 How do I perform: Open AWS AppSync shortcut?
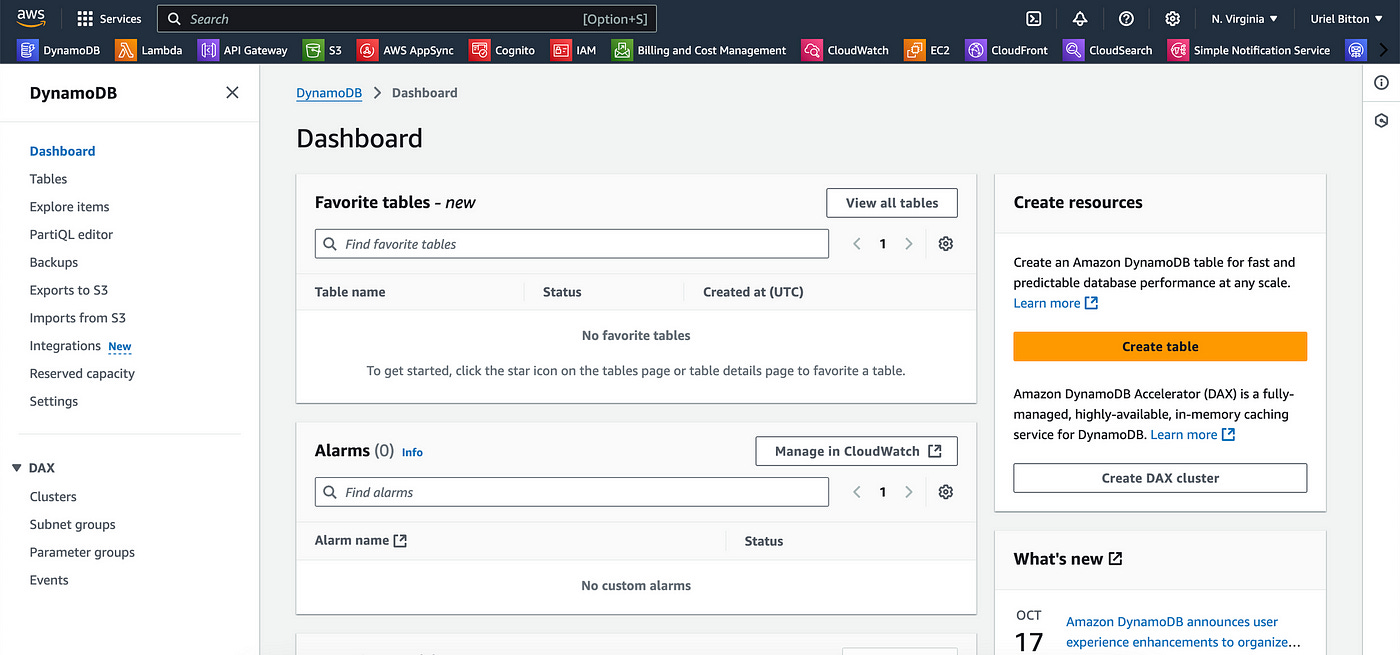(x=405, y=50)
